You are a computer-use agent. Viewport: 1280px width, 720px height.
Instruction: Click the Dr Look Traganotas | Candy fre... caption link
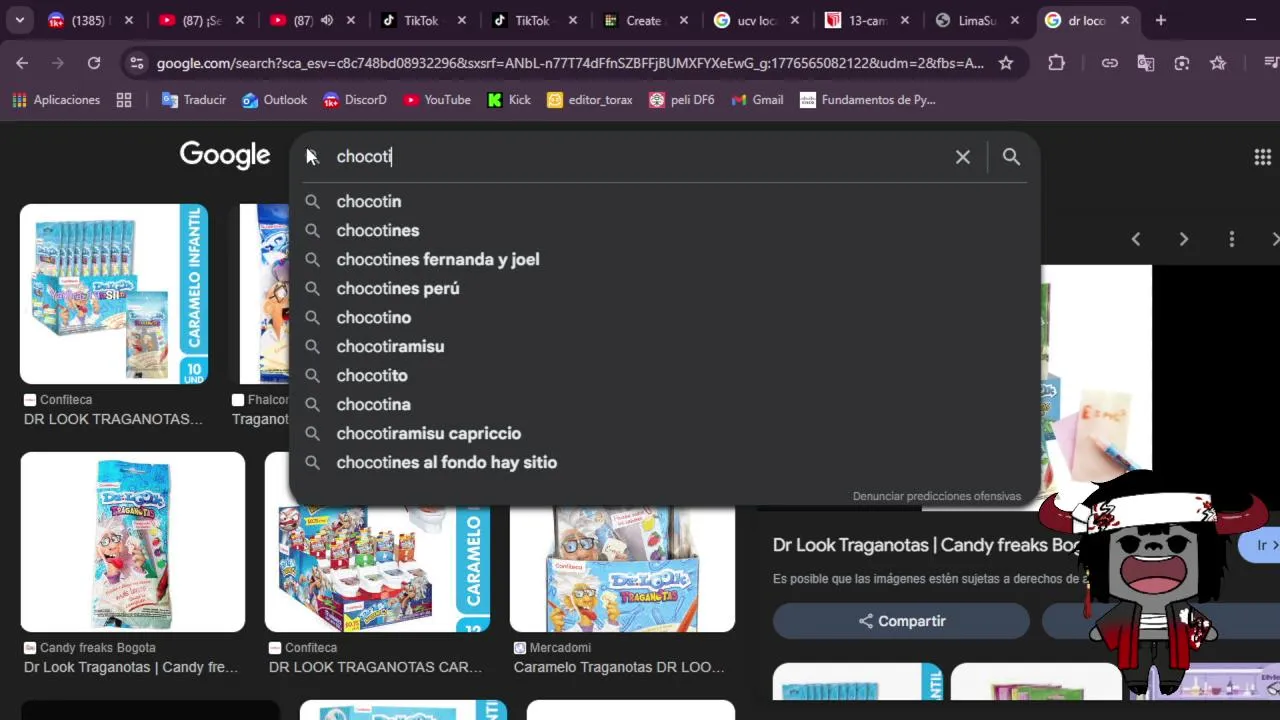click(x=131, y=667)
